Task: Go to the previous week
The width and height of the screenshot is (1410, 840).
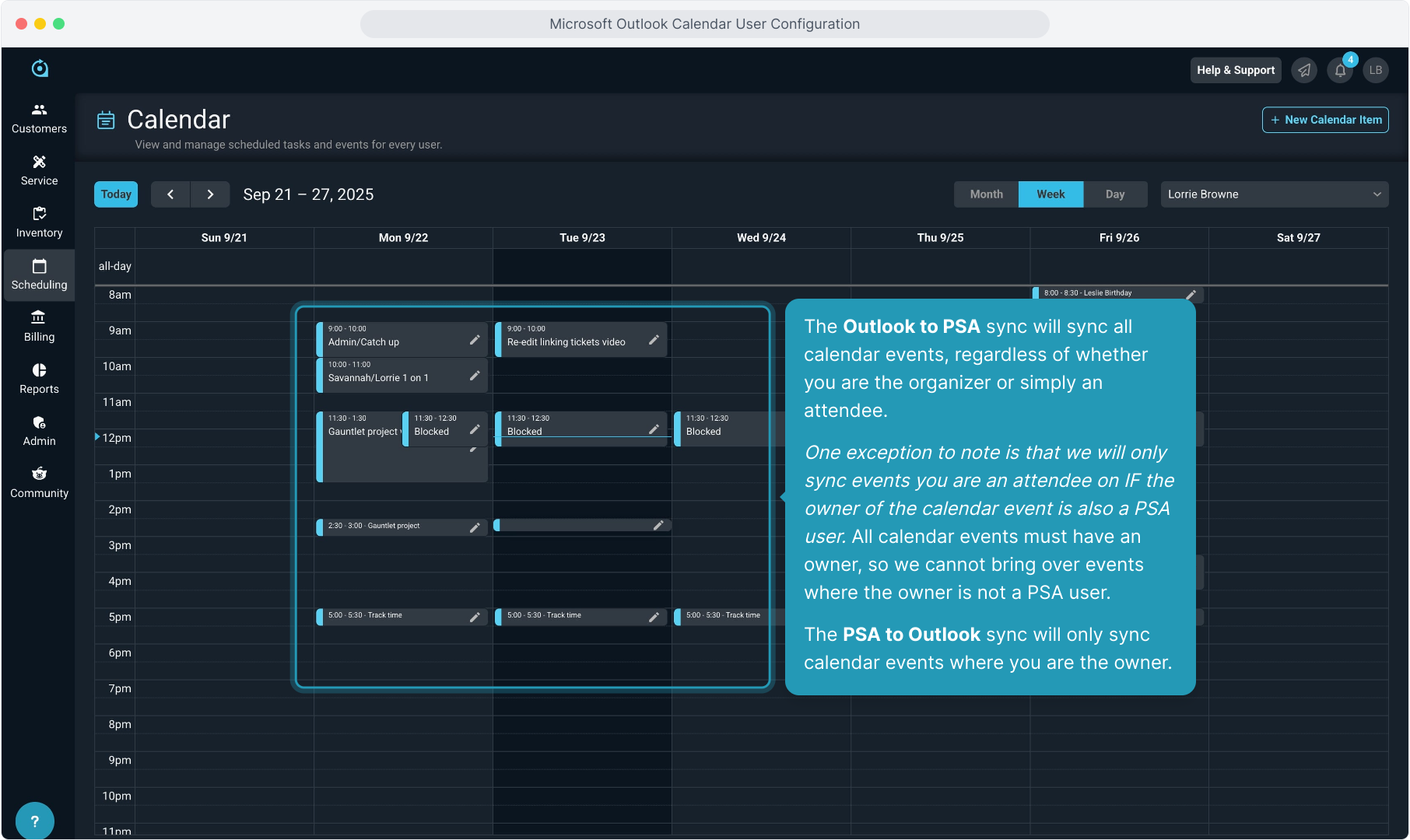Action: pyautogui.click(x=170, y=194)
